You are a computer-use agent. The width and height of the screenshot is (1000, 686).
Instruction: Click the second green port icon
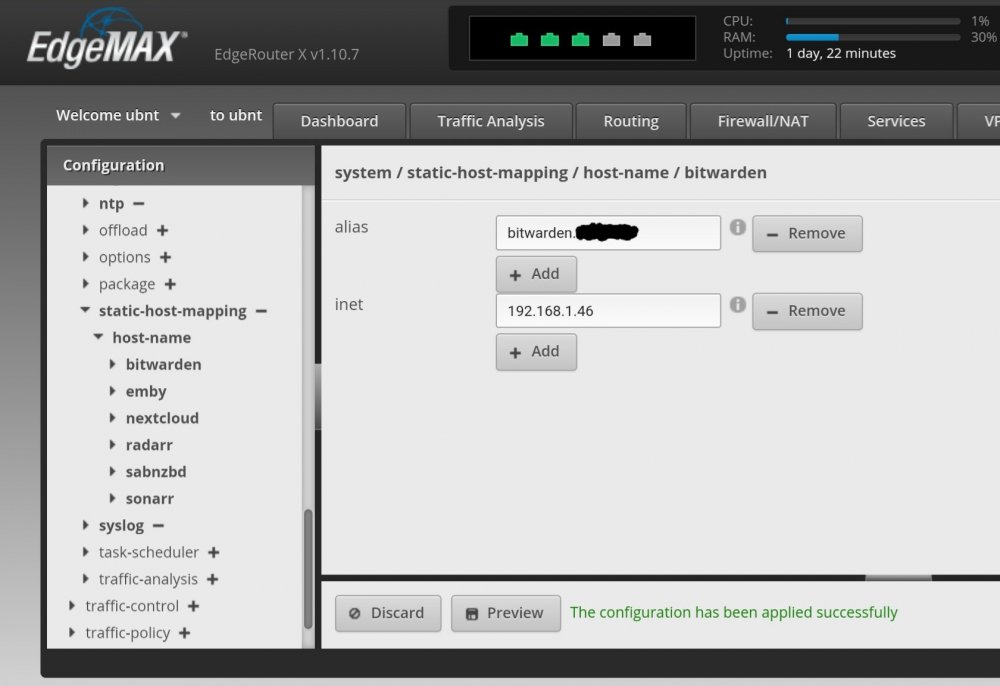[550, 40]
